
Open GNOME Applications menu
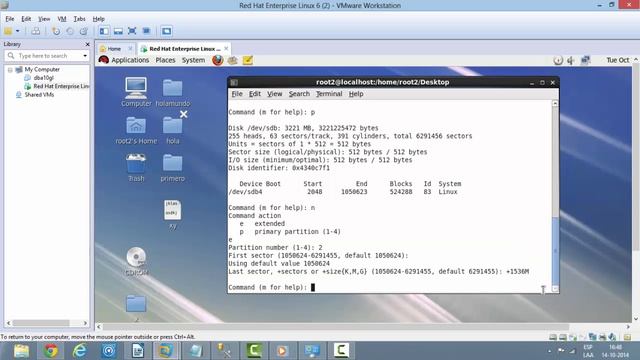pyautogui.click(x=130, y=60)
